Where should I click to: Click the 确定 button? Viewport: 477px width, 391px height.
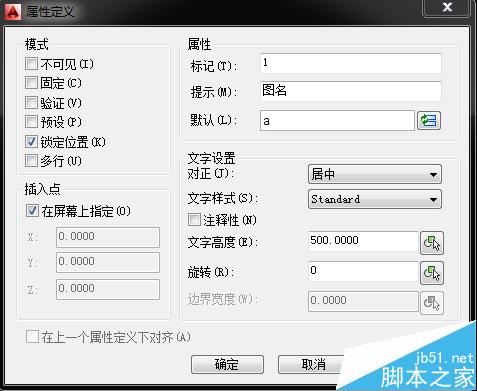point(227,364)
